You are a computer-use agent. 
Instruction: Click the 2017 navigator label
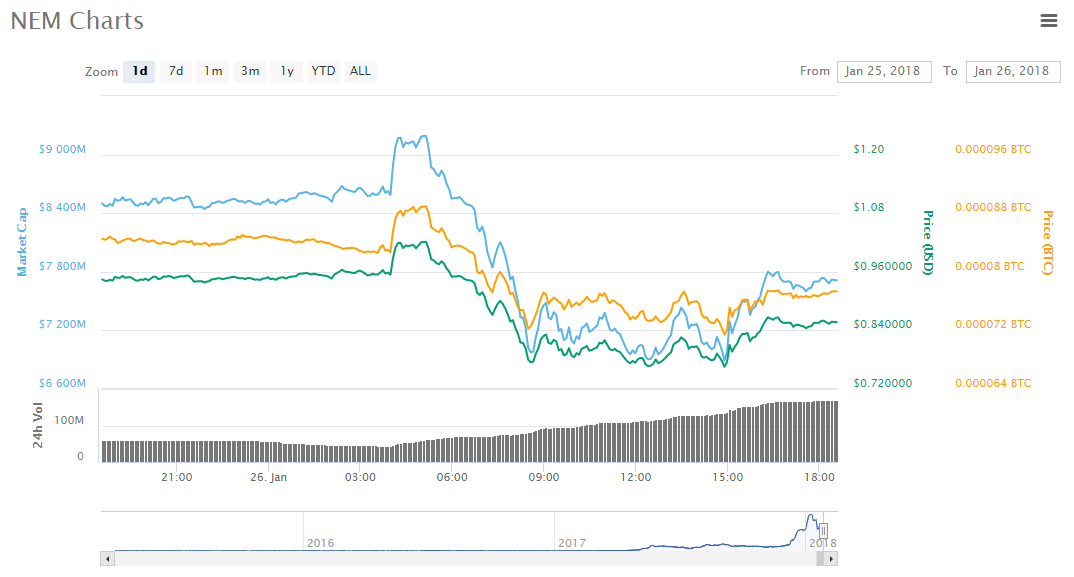[572, 543]
